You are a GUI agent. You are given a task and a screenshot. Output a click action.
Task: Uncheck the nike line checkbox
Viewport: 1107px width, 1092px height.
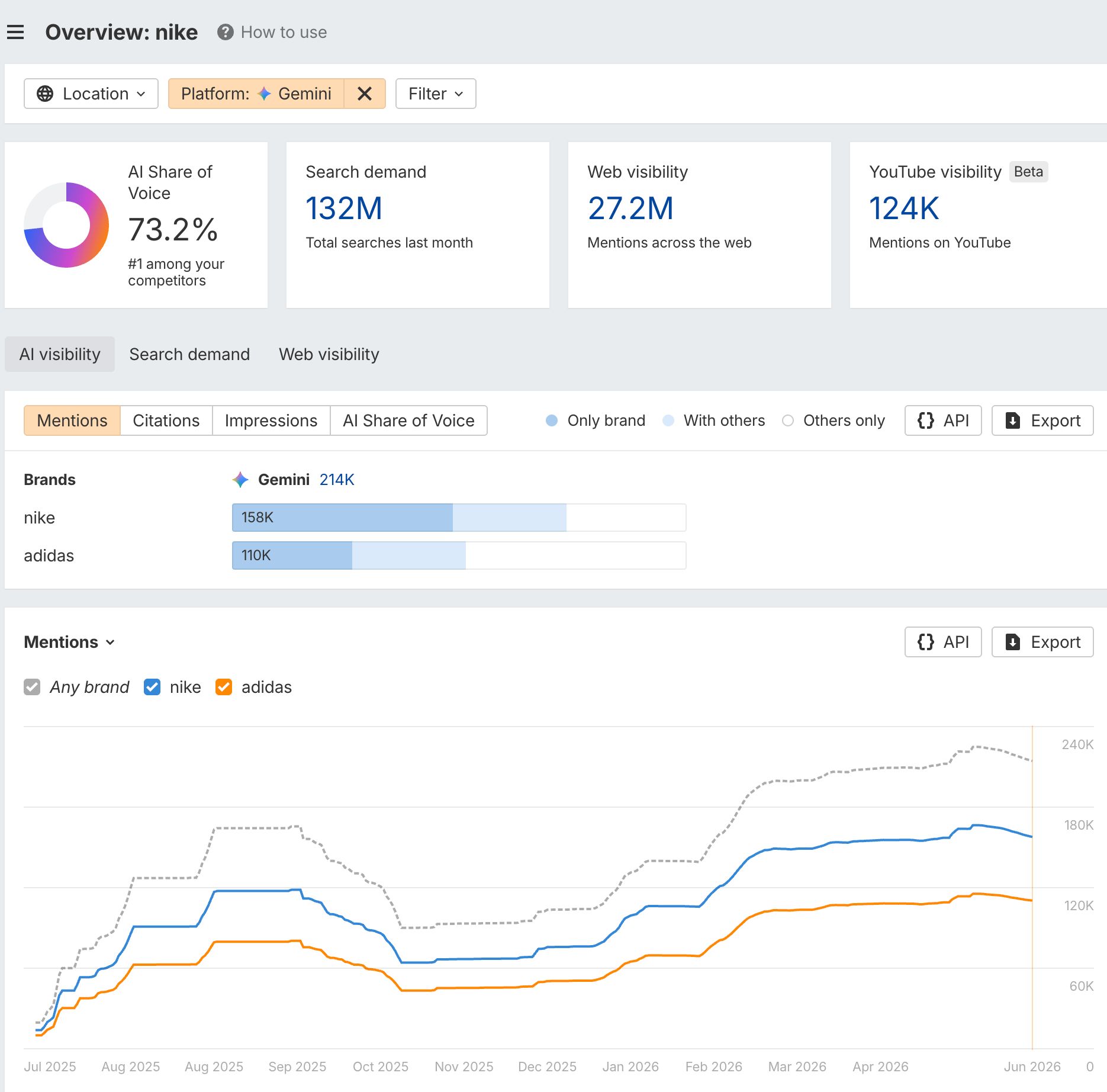pyautogui.click(x=152, y=687)
